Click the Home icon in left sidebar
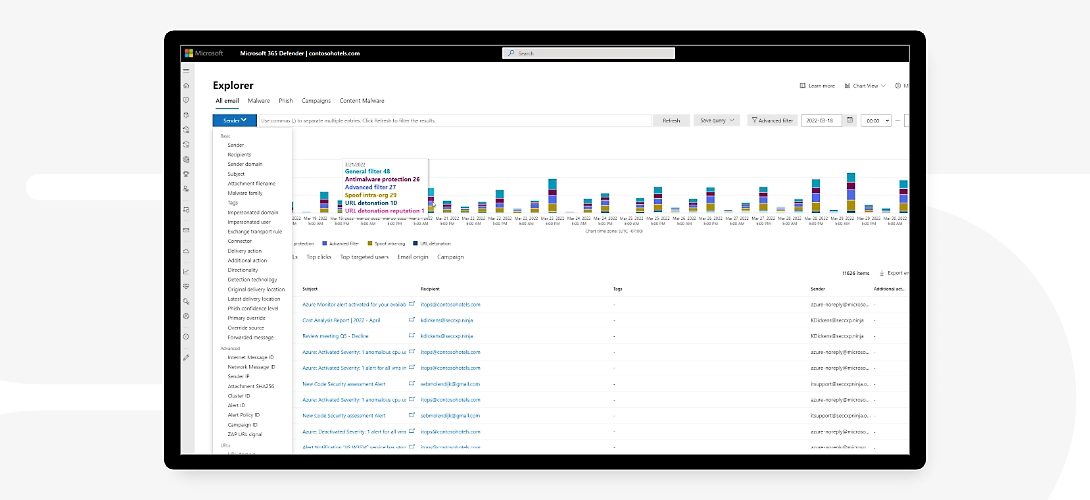The image size is (1090, 500). click(x=186, y=86)
